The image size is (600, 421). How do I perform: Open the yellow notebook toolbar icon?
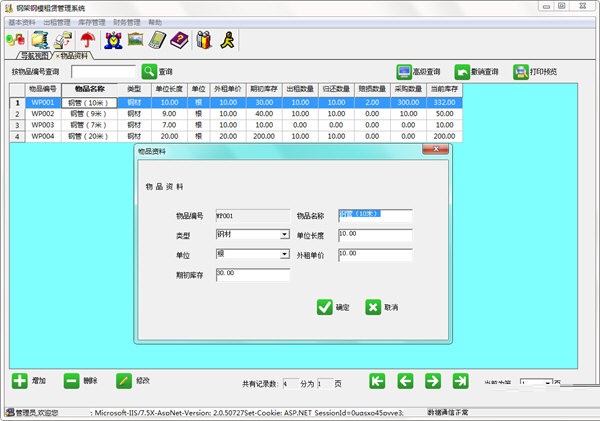40,40
